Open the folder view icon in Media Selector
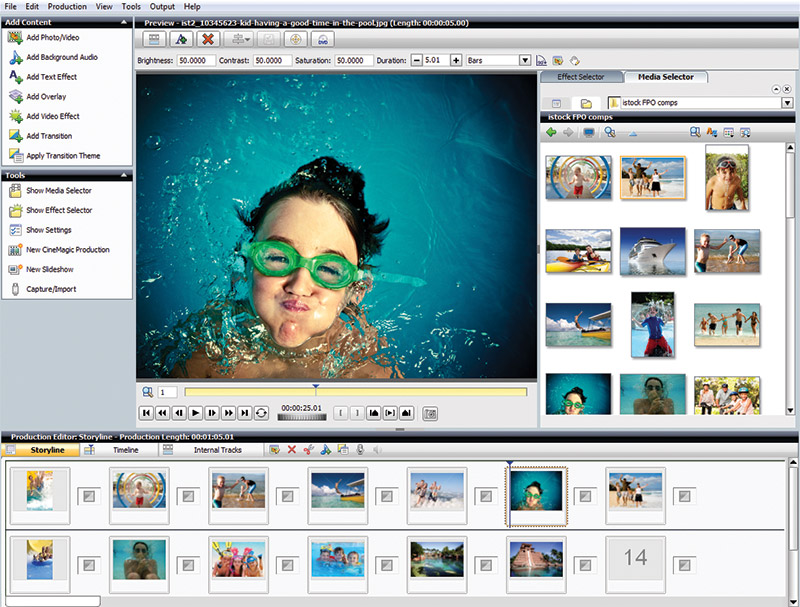 [586, 103]
